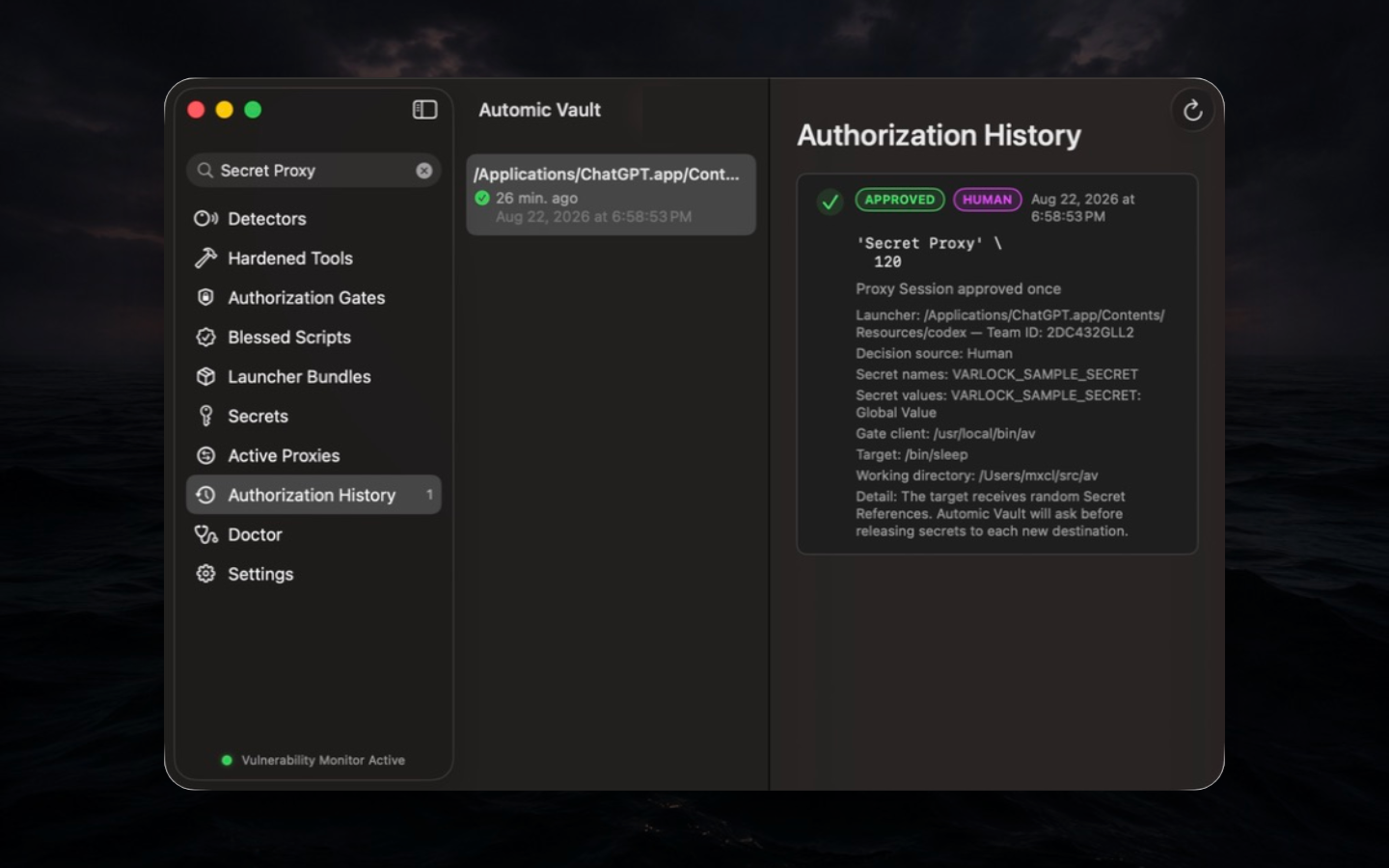Open the Active Proxies section
This screenshot has width=1389, height=868.
313,456
